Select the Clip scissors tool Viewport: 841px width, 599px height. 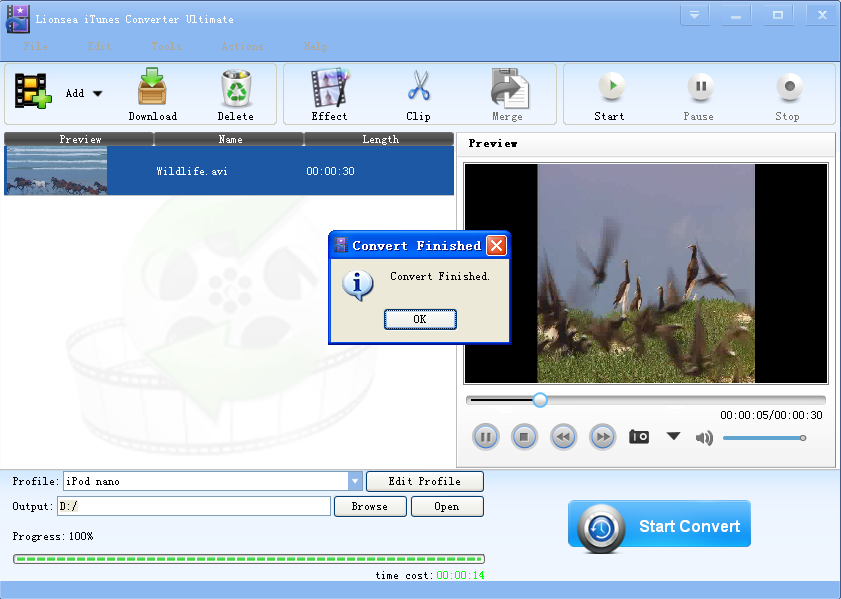coord(418,94)
